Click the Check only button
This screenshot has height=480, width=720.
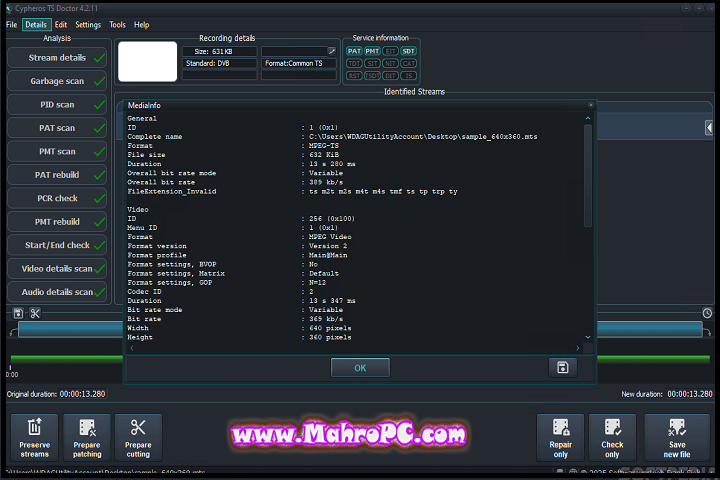[x=612, y=438]
